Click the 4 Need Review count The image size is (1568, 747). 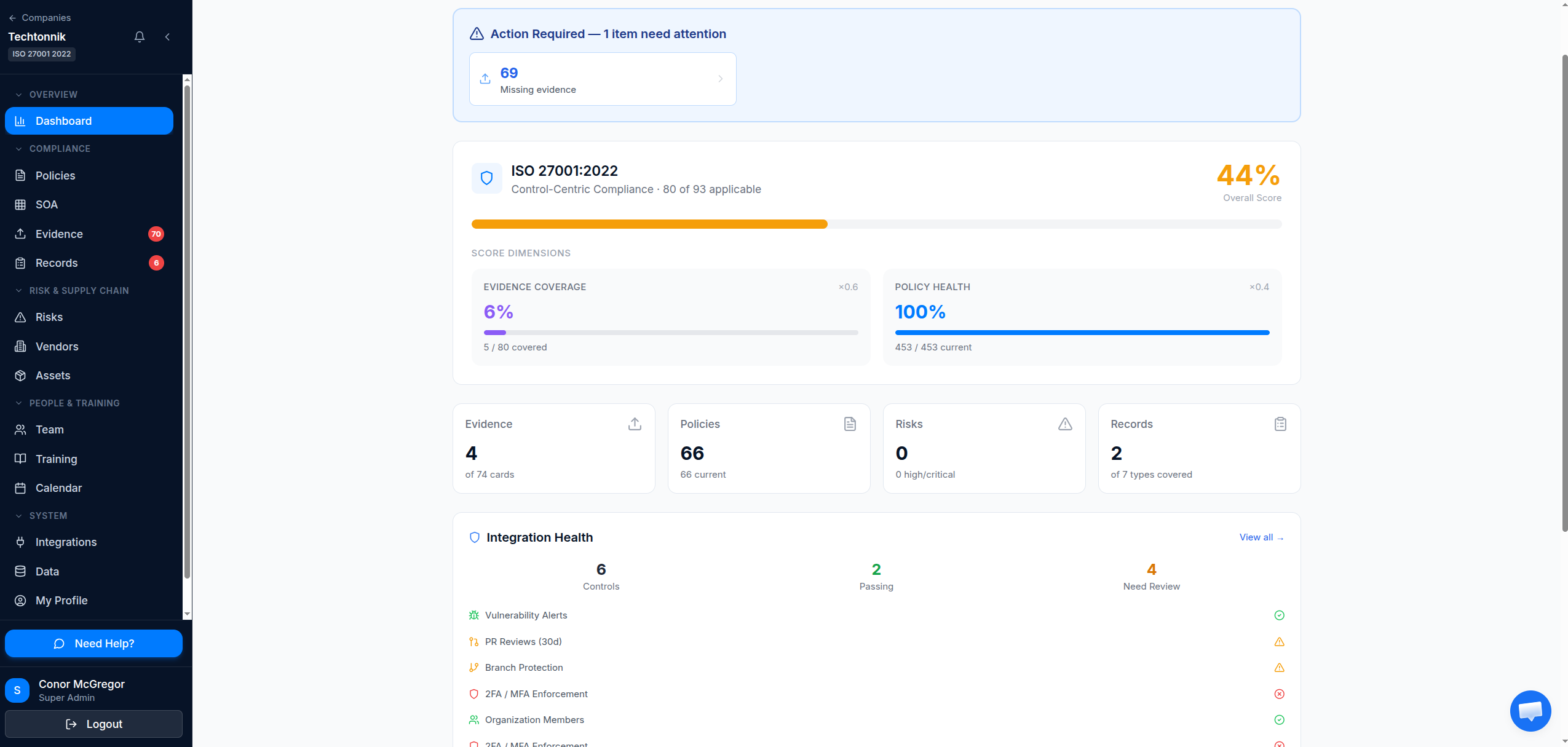coord(1151,570)
